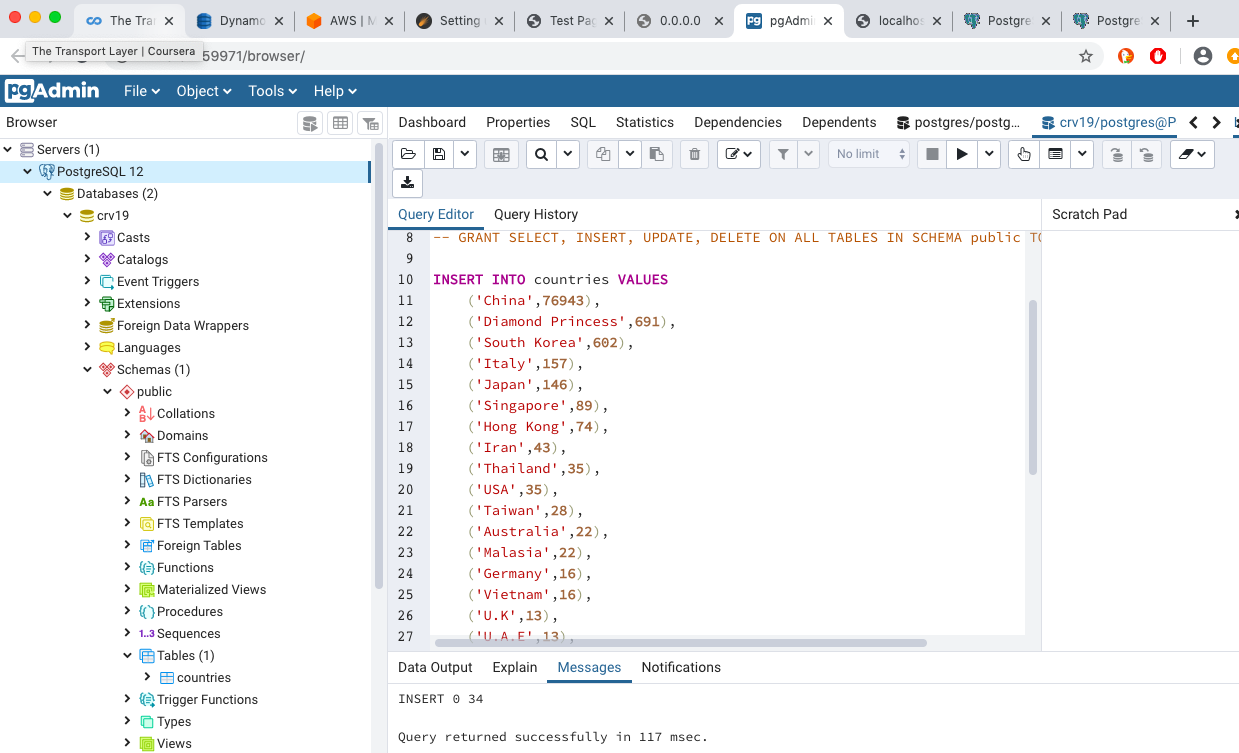Expand the Extensions tree node

[87, 303]
